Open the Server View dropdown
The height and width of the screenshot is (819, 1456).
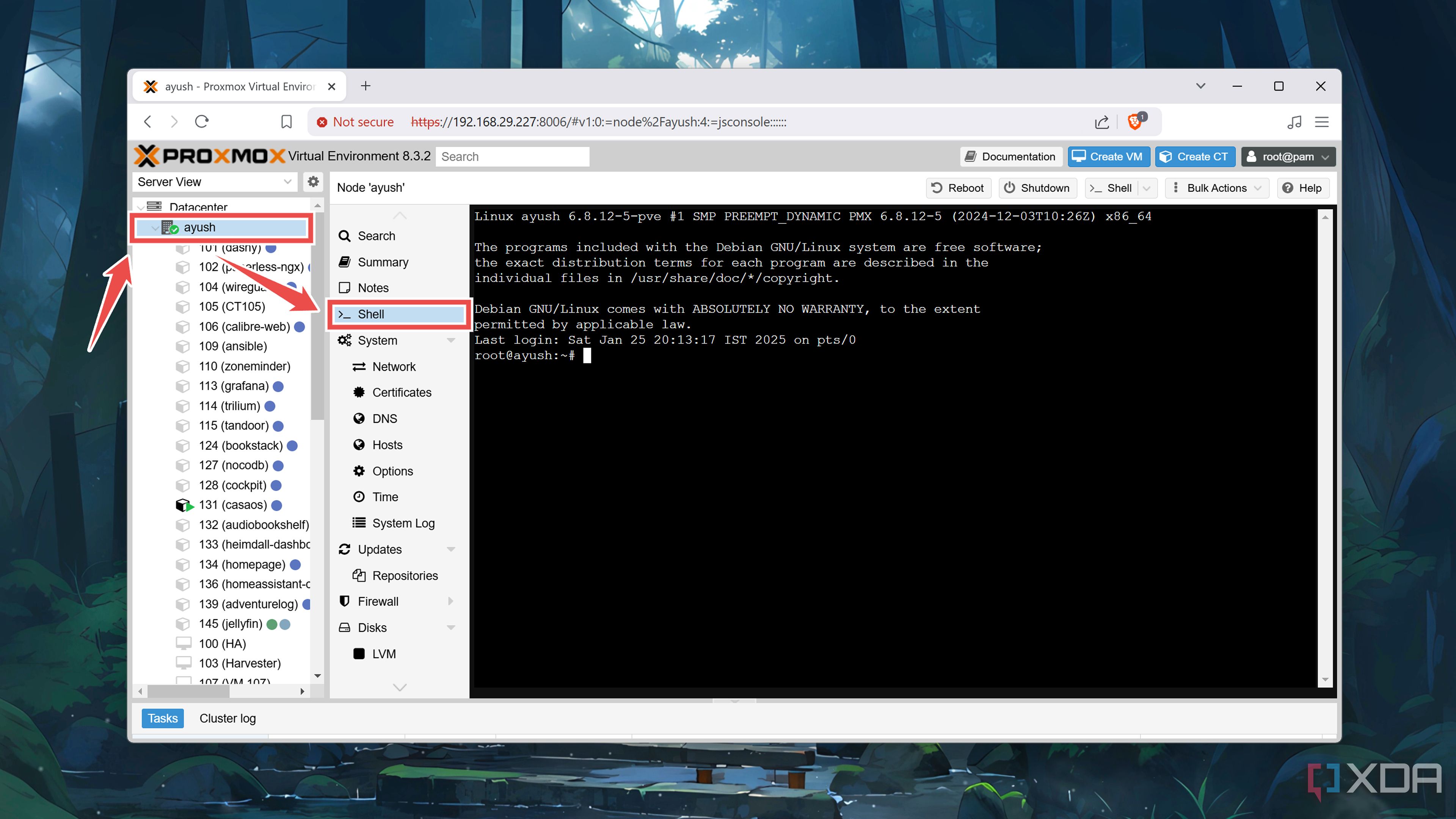click(x=215, y=182)
